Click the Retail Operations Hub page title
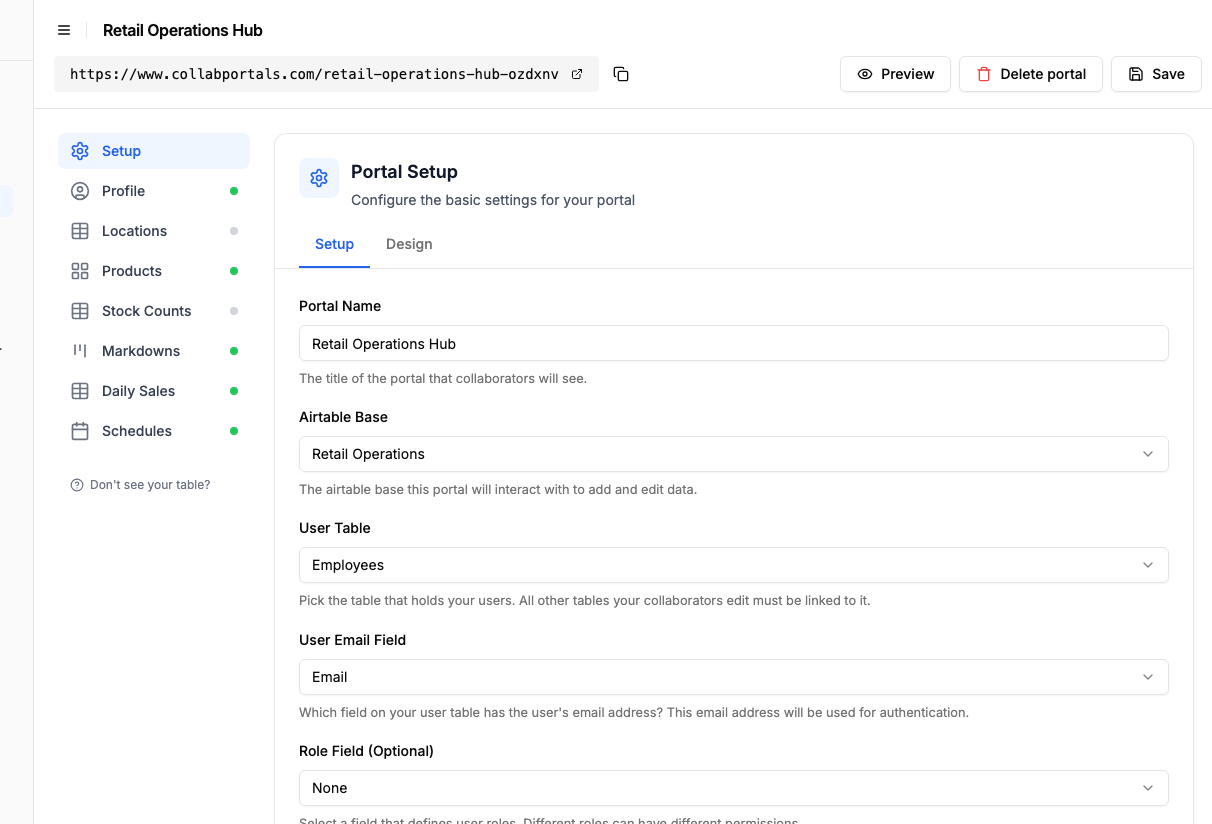1212x824 pixels. pyautogui.click(x=183, y=30)
